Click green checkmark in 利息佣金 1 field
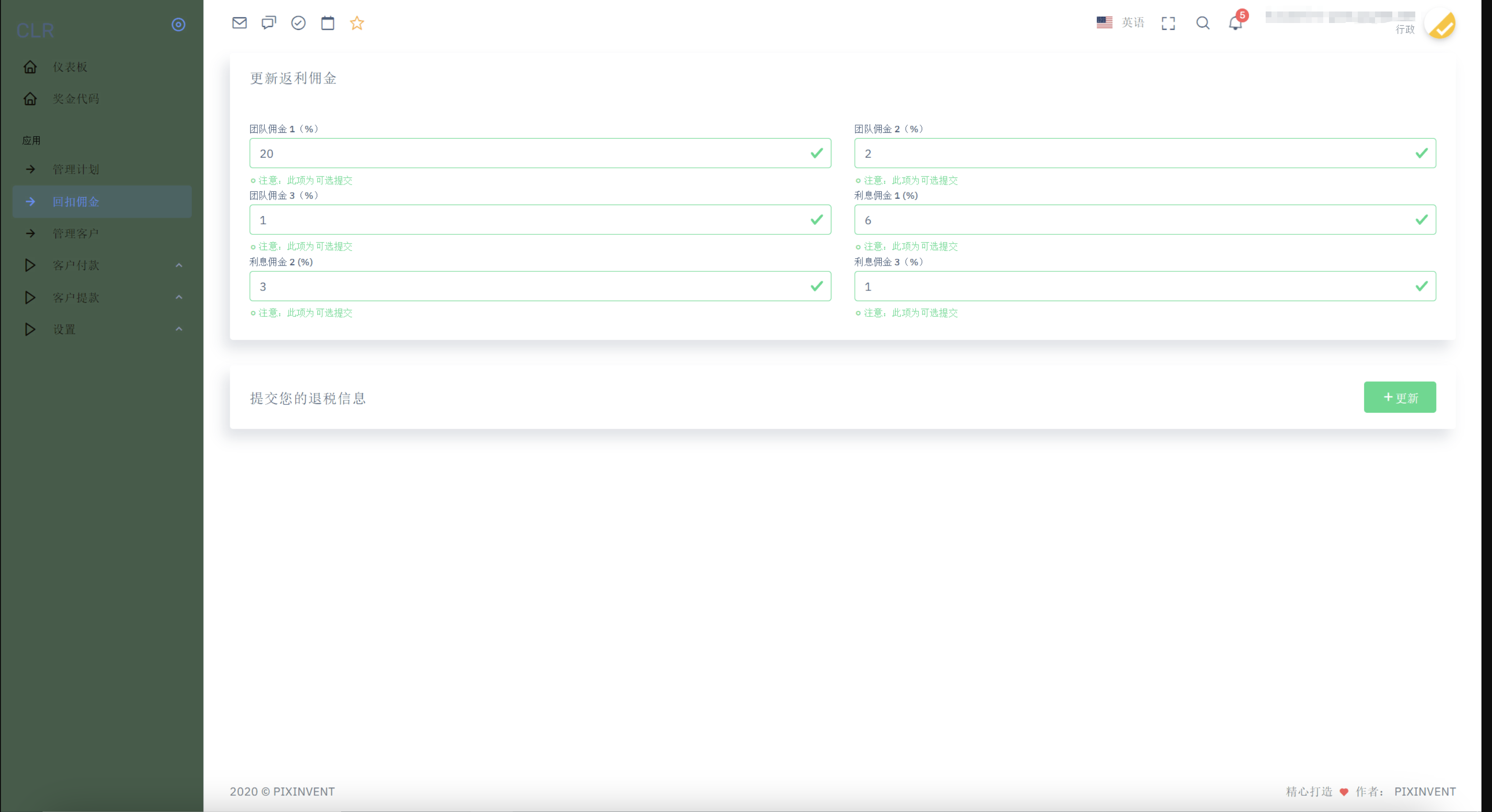Viewport: 1492px width, 812px height. [x=1422, y=220]
